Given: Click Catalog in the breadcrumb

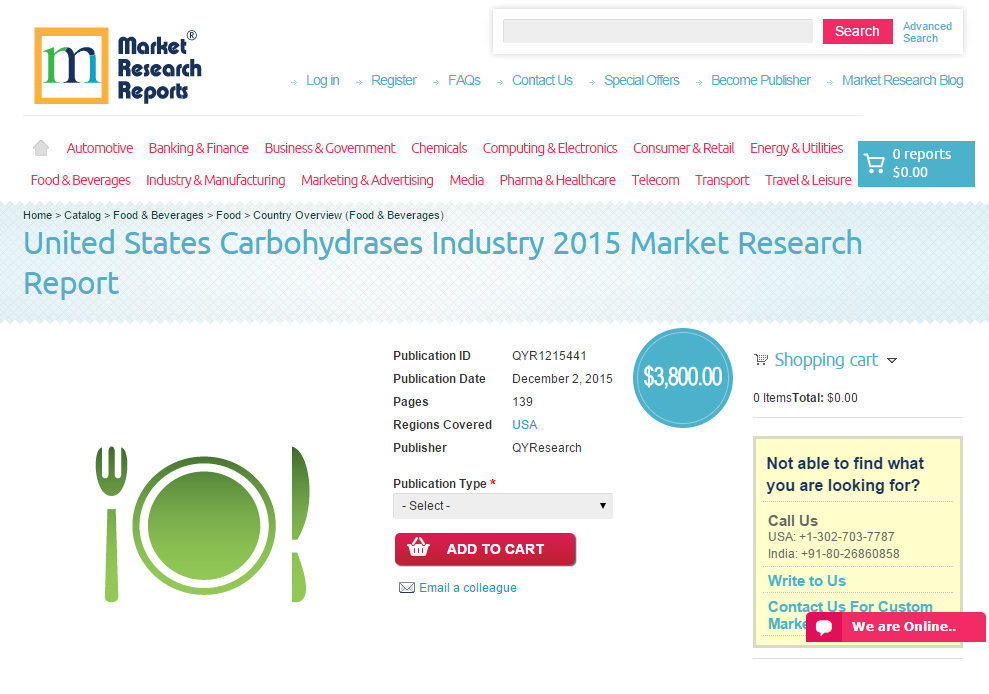Looking at the screenshot, I should tap(83, 215).
